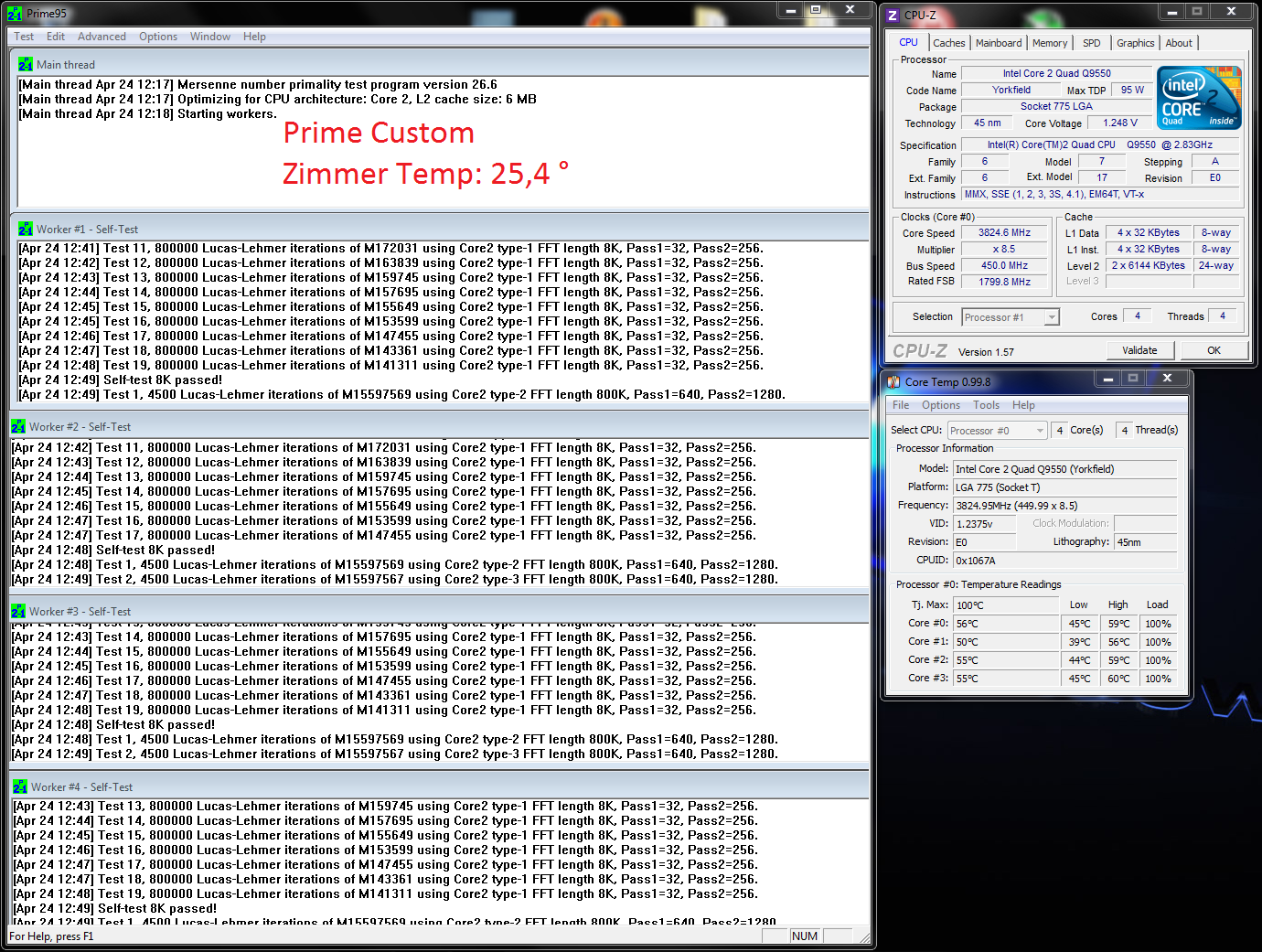Open the Processor #1 selection dropdown

click(x=1011, y=317)
